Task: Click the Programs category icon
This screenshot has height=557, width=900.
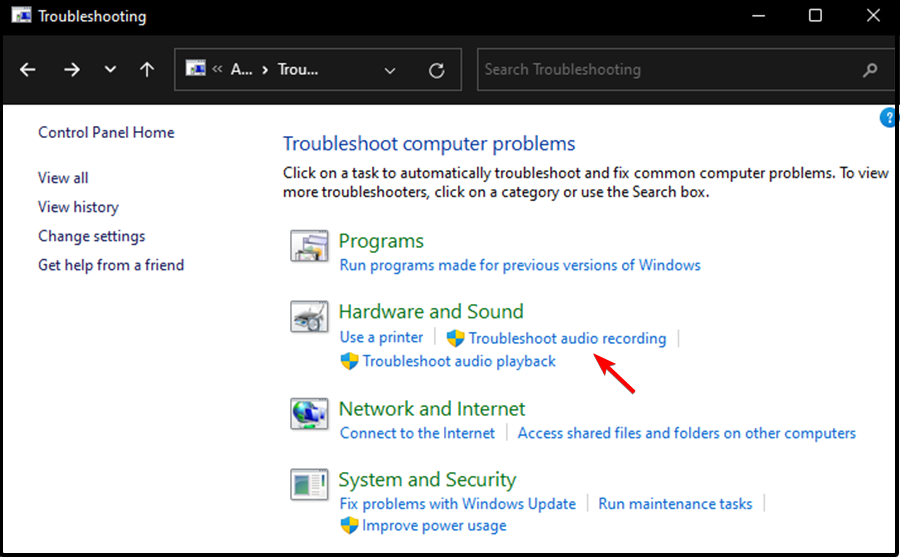Action: click(309, 246)
